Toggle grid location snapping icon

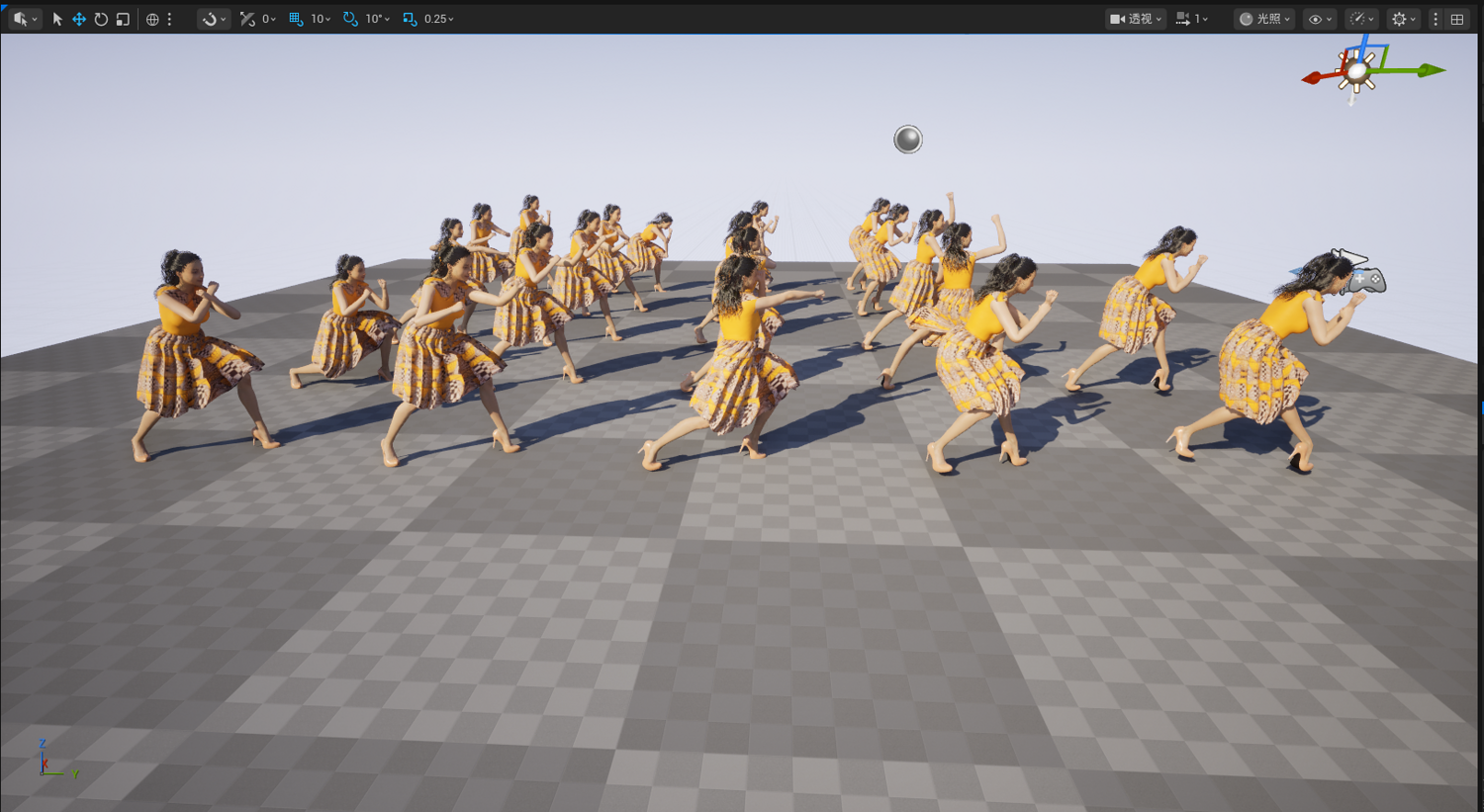click(x=296, y=19)
